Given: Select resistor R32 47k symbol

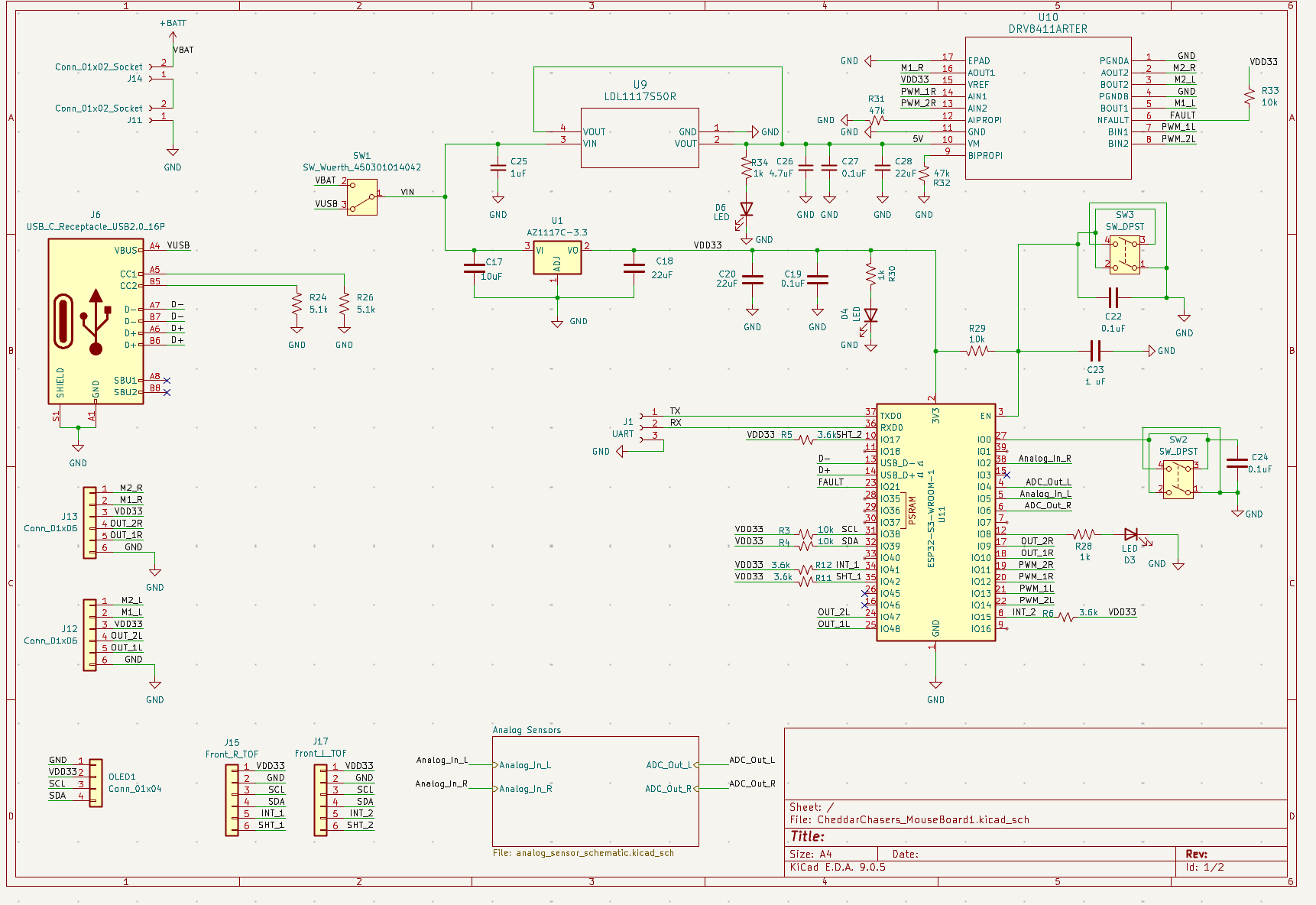Looking at the screenshot, I should [923, 174].
